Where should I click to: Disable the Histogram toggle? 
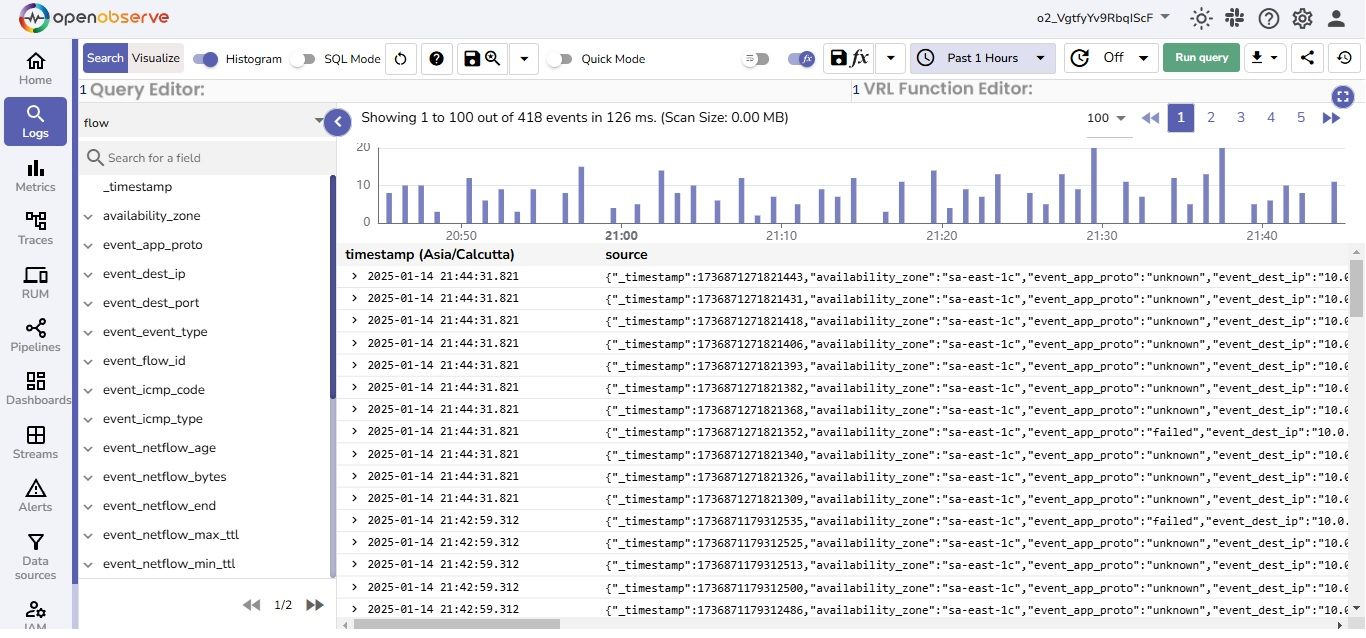[205, 59]
